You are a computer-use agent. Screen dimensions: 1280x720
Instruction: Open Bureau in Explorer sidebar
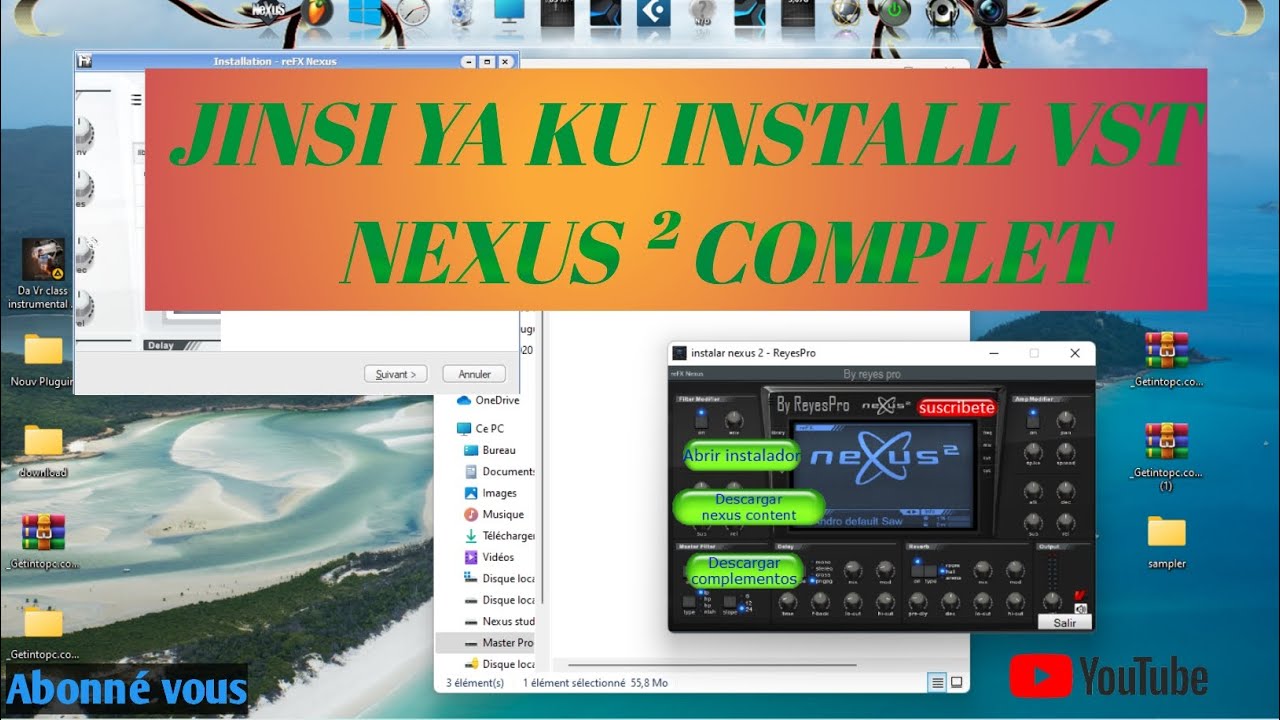491,450
